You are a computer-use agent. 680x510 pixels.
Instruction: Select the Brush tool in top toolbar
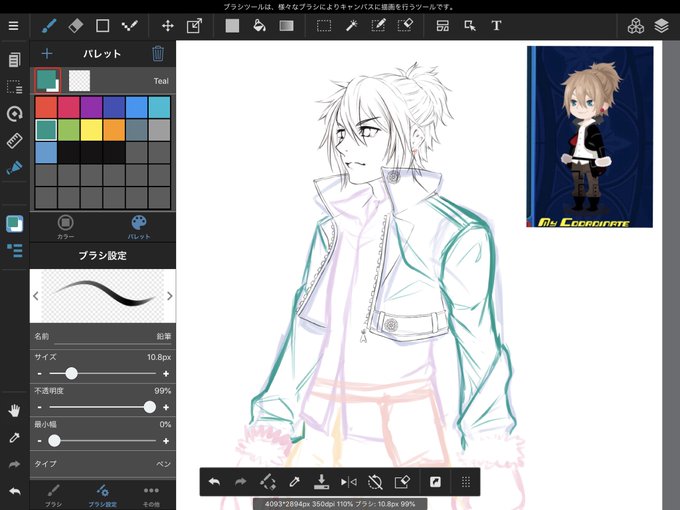(49, 26)
